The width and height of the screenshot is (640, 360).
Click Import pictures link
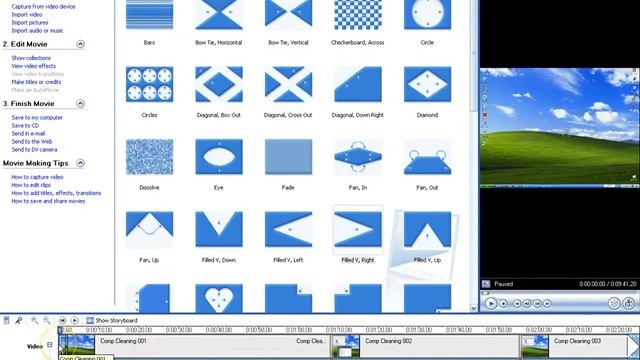click(30, 22)
